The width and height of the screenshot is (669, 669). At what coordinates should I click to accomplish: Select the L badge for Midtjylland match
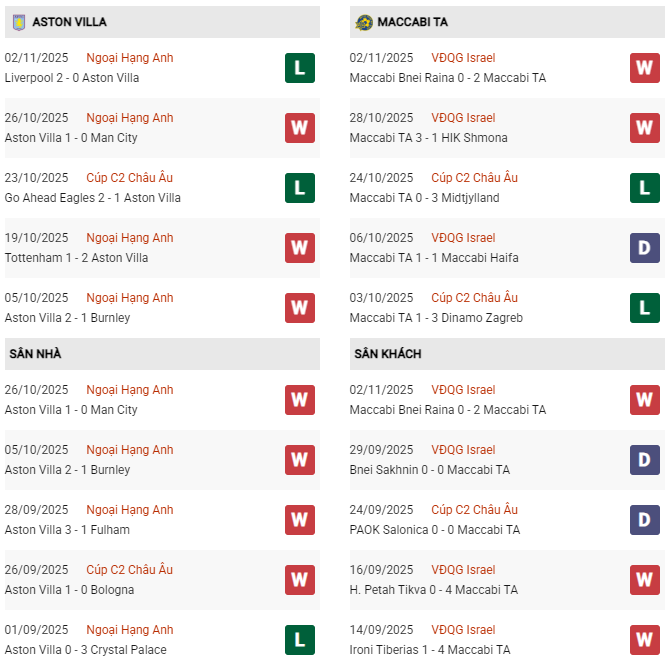644,188
